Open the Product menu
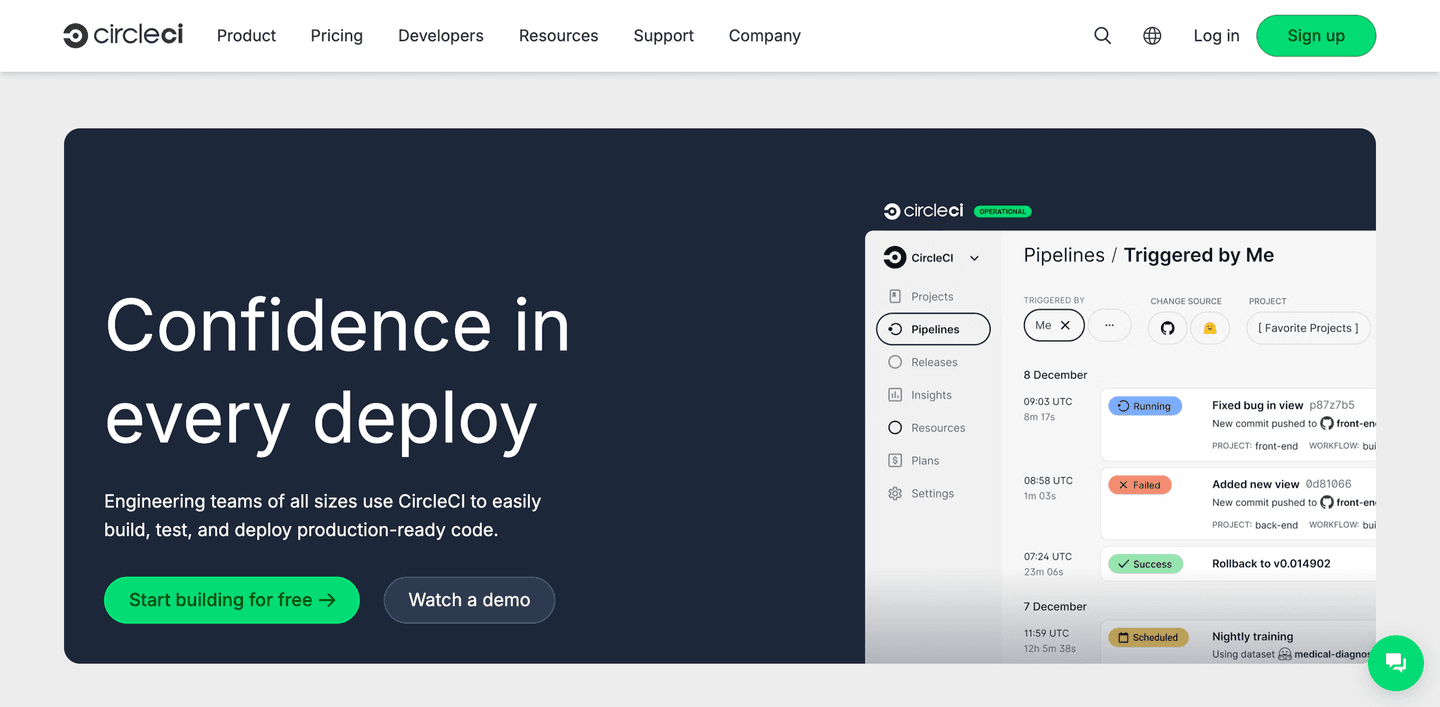1440x707 pixels. click(246, 36)
